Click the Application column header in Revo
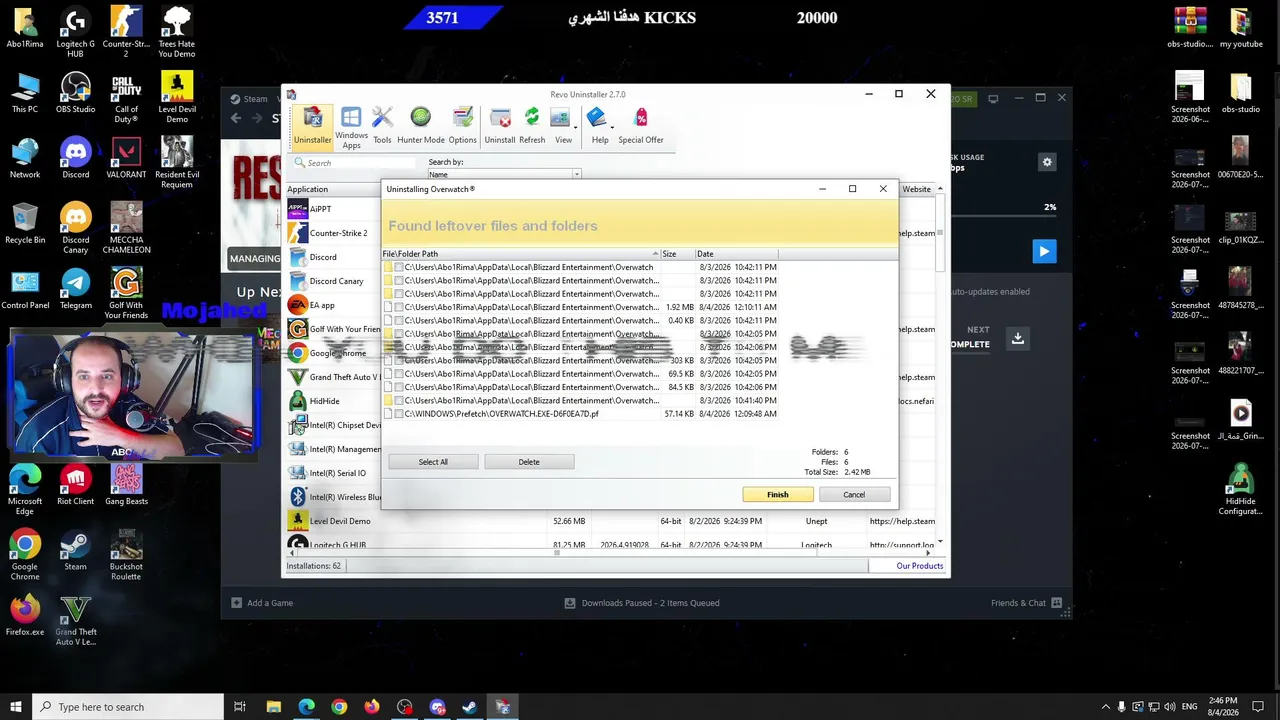 tap(333, 189)
